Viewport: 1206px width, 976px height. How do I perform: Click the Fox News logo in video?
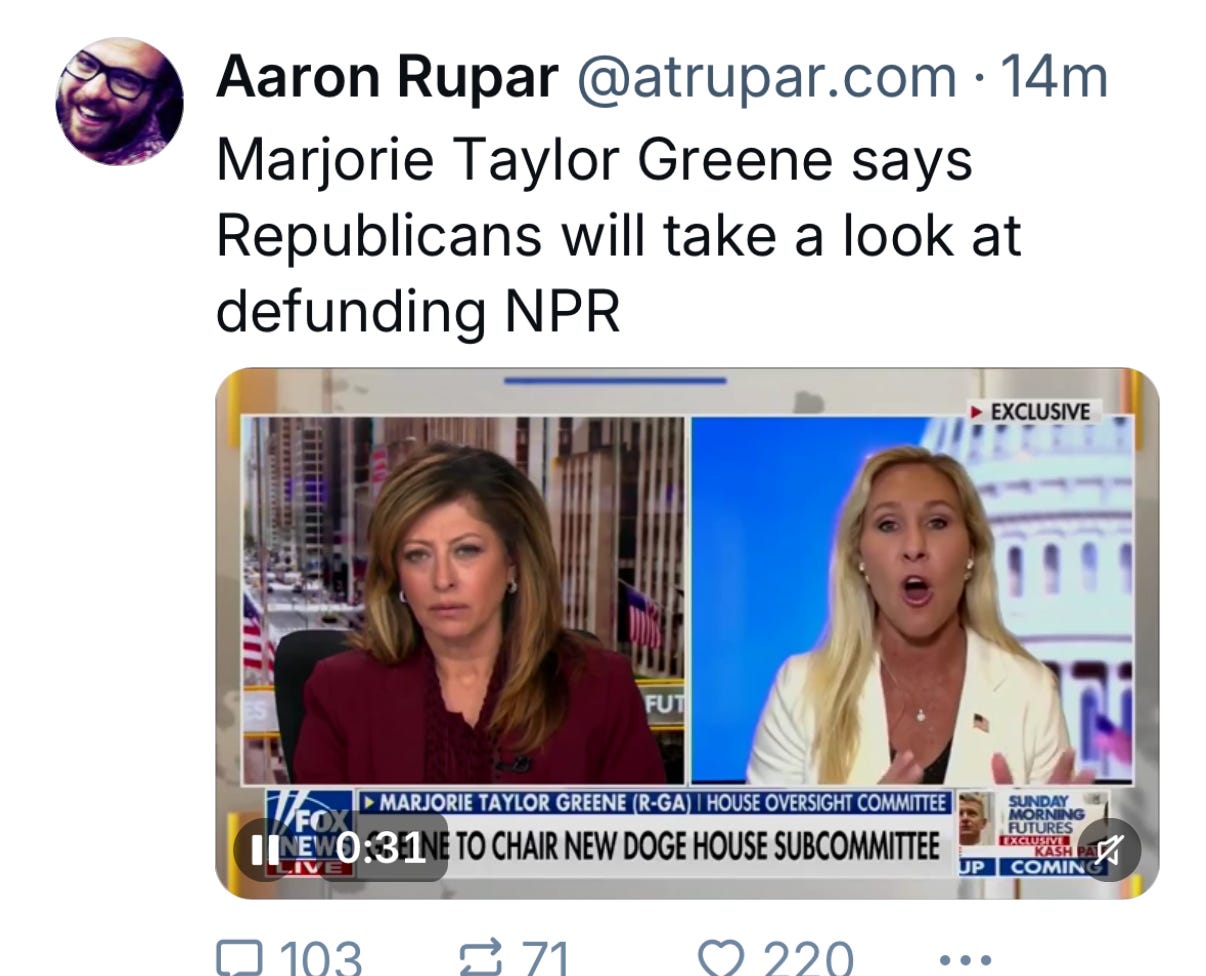pyautogui.click(x=309, y=833)
